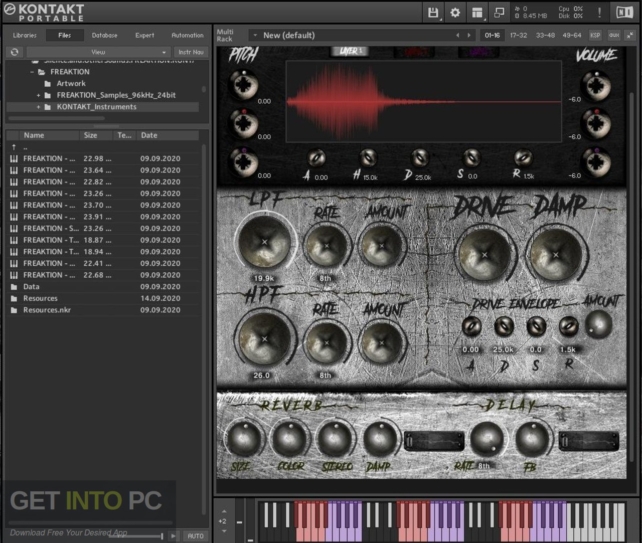
Task: Toggle the minimized rack view icon
Action: tap(499, 13)
